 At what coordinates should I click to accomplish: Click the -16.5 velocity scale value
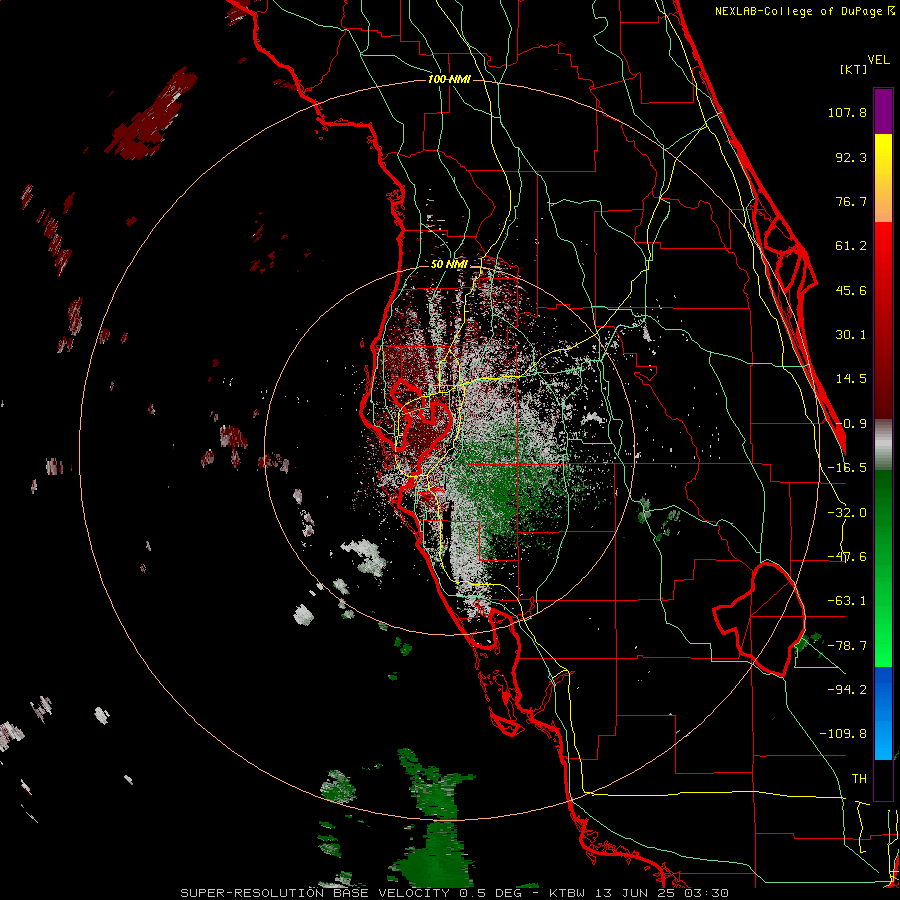[847, 468]
